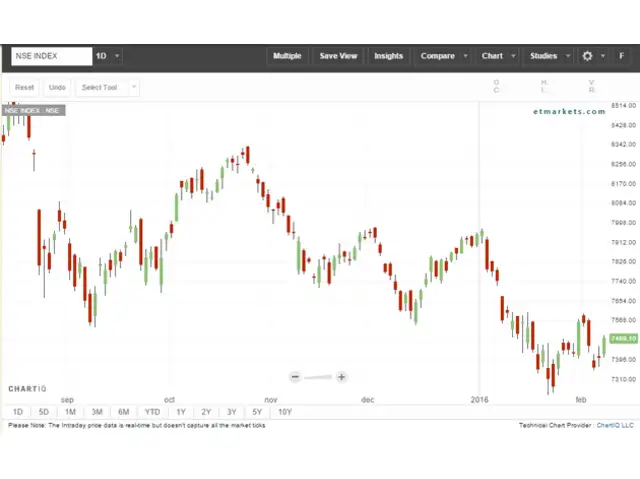Click the zoom in plus icon

coord(342,377)
